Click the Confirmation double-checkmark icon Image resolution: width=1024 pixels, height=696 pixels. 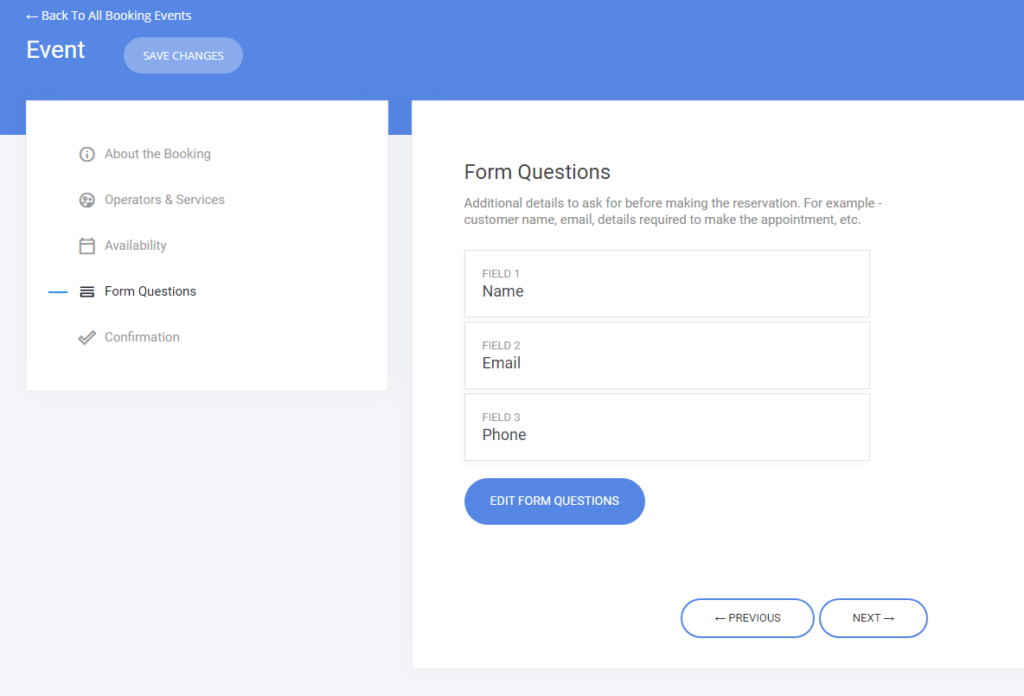[x=87, y=338]
